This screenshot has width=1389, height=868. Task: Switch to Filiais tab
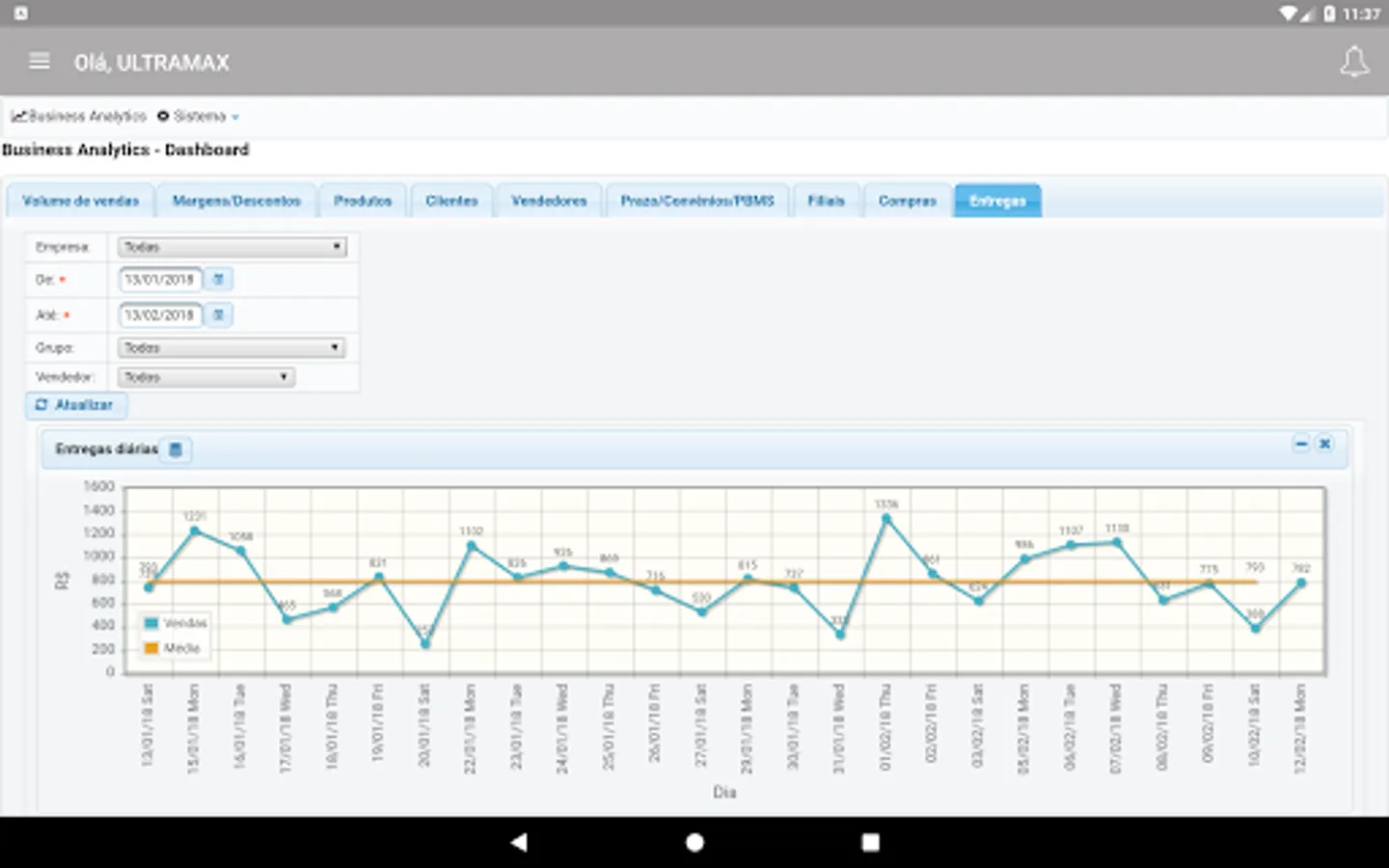[x=826, y=201]
